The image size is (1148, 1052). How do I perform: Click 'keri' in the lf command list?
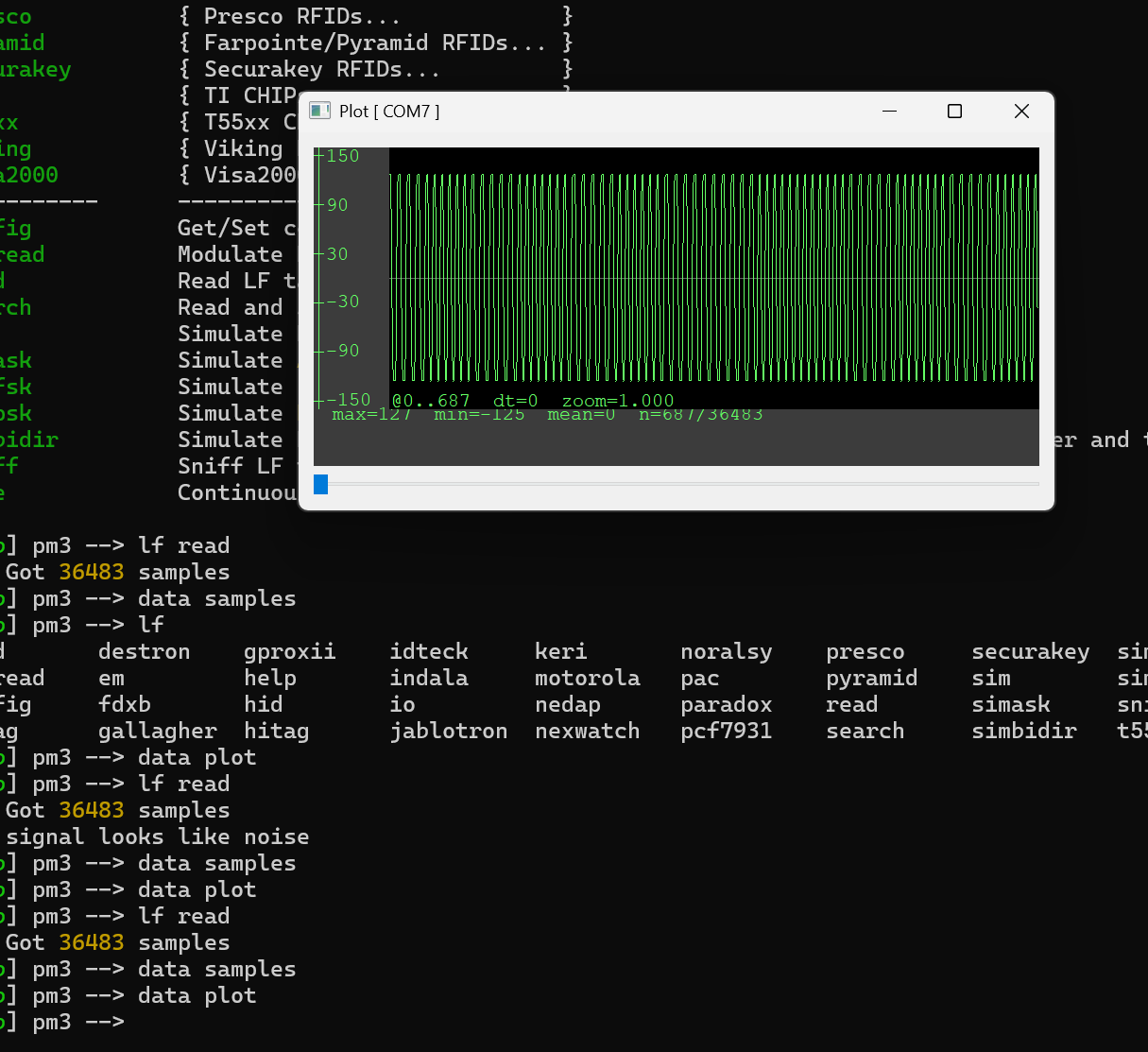560,652
